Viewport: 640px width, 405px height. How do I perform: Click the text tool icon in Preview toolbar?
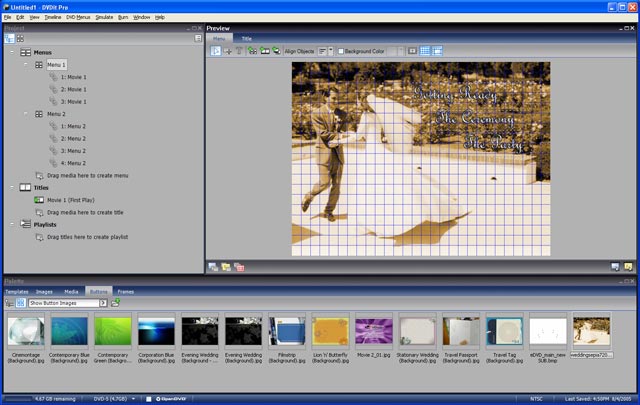[240, 50]
